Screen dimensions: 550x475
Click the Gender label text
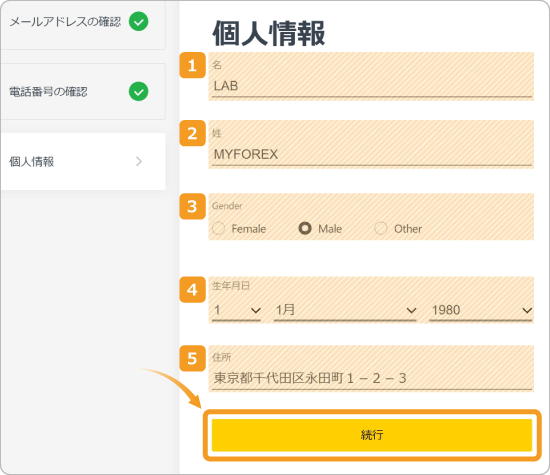[x=227, y=206]
